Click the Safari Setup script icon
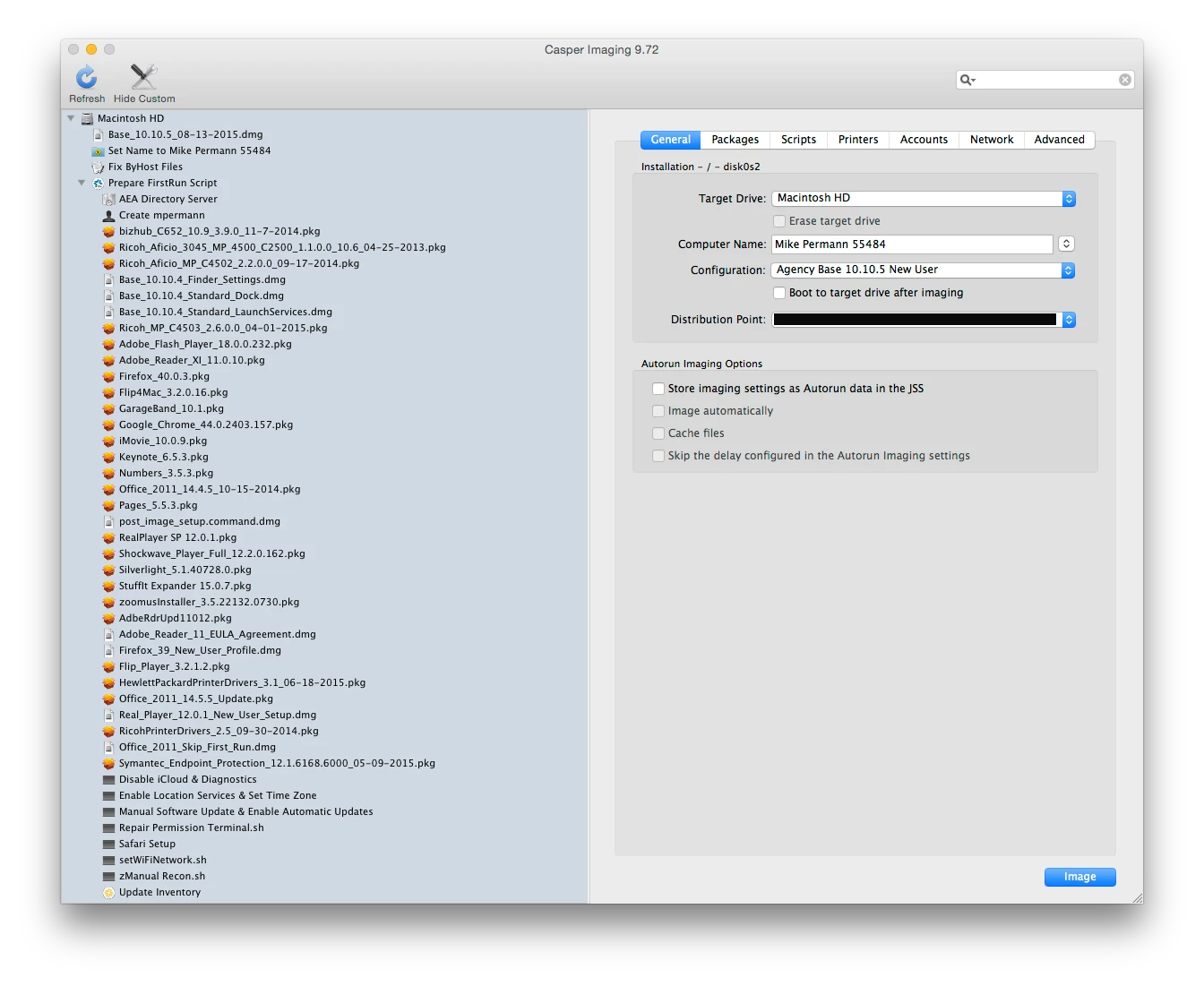Viewport: 1204px width, 986px height. [x=108, y=844]
